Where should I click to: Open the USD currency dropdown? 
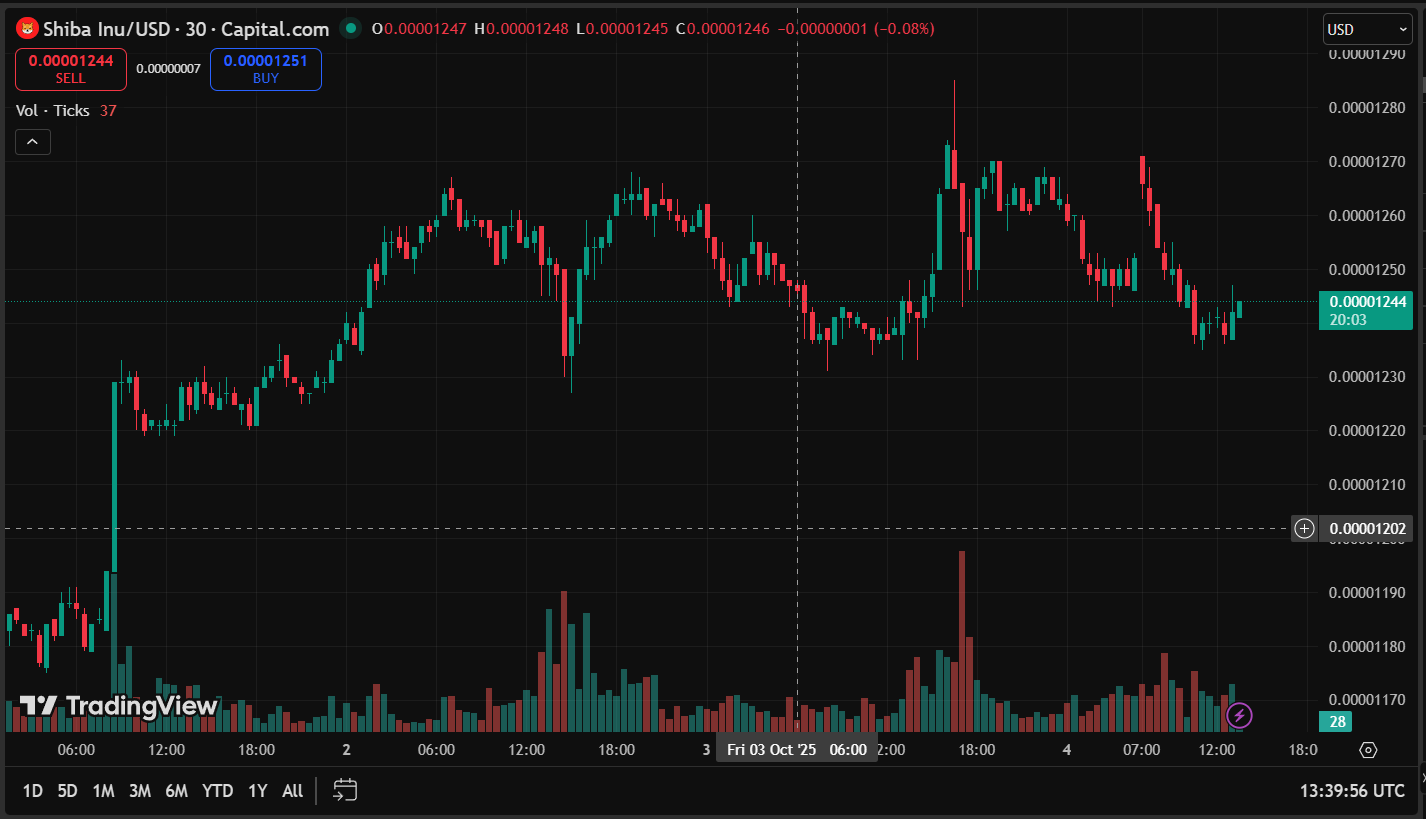[x=1366, y=30]
